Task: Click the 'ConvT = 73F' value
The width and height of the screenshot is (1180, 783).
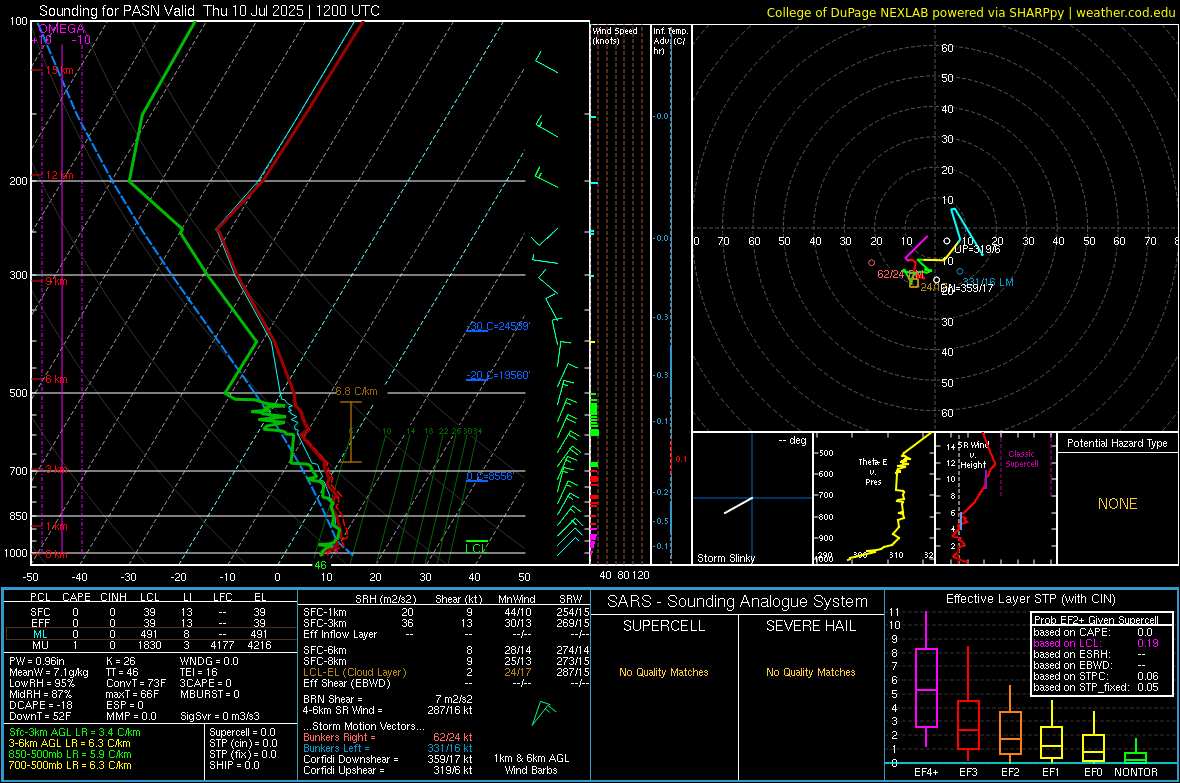Action: click(135, 683)
